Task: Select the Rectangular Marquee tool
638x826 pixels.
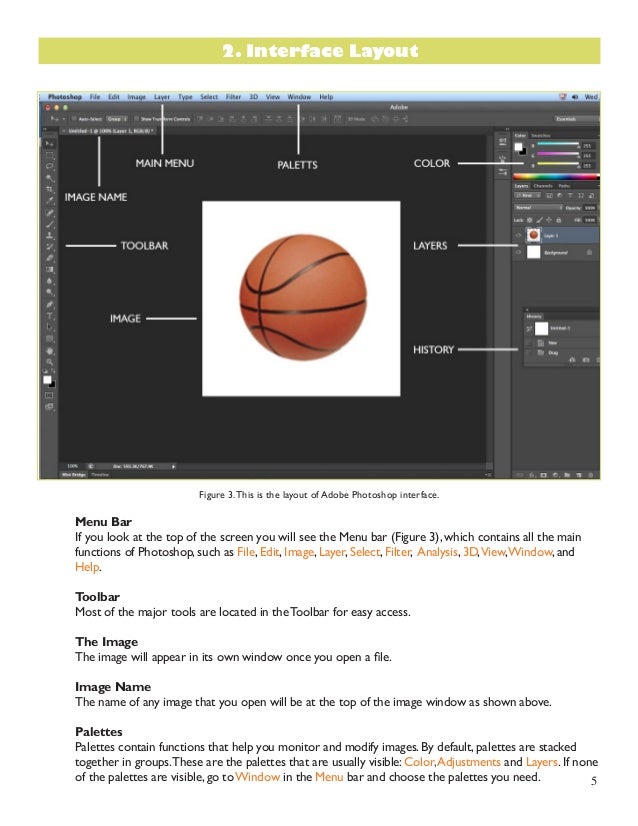Action: click(49, 155)
